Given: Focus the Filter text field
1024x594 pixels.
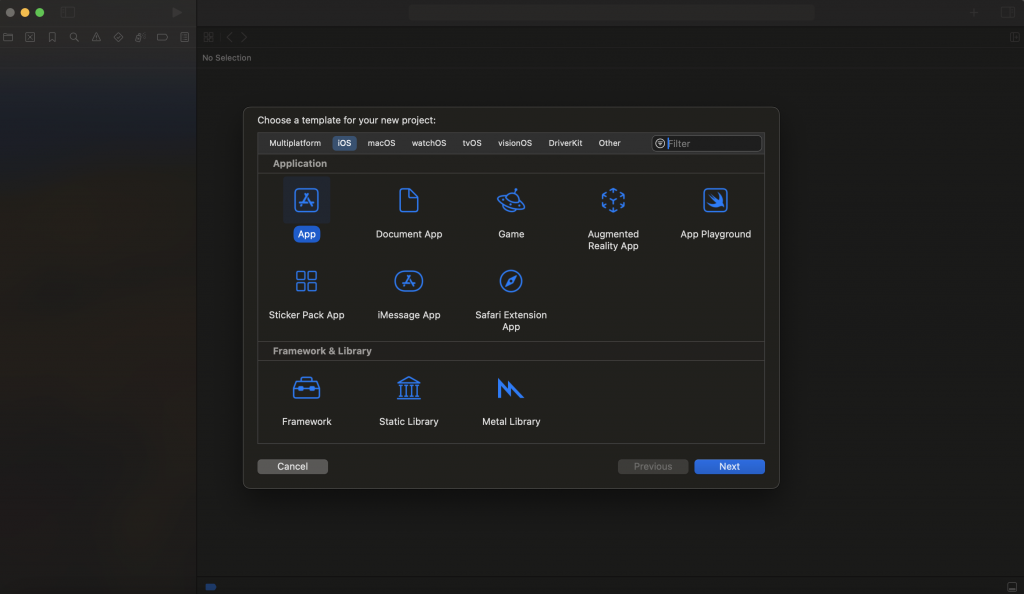Looking at the screenshot, I should coord(707,144).
